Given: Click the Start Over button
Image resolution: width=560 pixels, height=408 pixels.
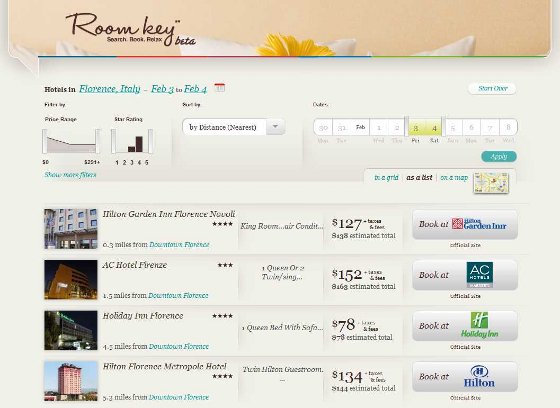Looking at the screenshot, I should pos(492,89).
